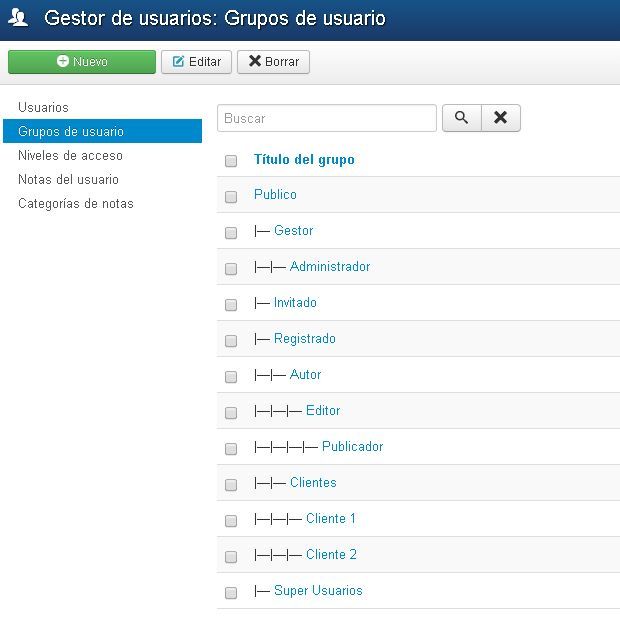
Task: Sort by Título del grupo column header
Action: coord(304,160)
